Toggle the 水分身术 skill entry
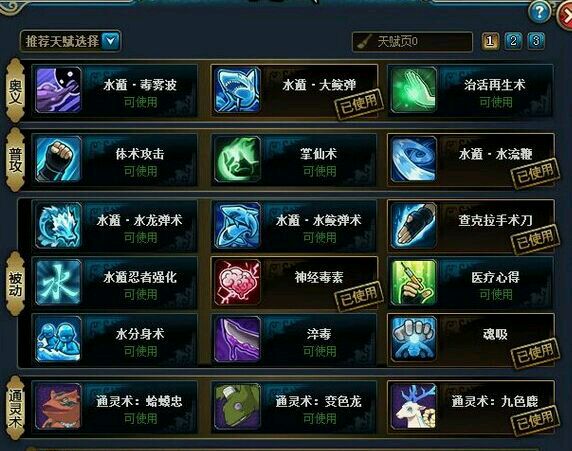This screenshot has width=572, height=451. [x=115, y=339]
